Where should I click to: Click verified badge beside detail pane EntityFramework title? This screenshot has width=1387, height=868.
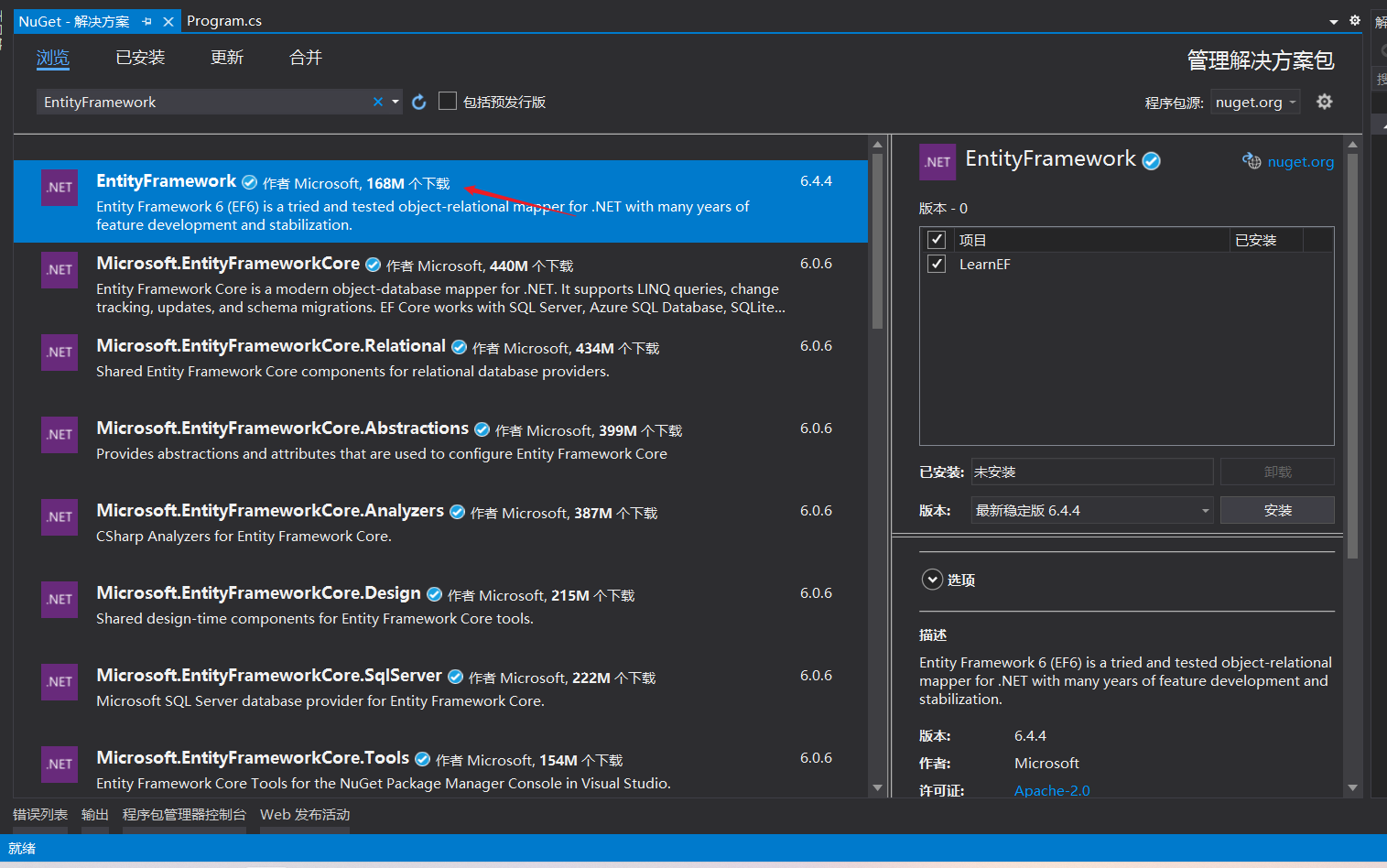[x=1152, y=161]
